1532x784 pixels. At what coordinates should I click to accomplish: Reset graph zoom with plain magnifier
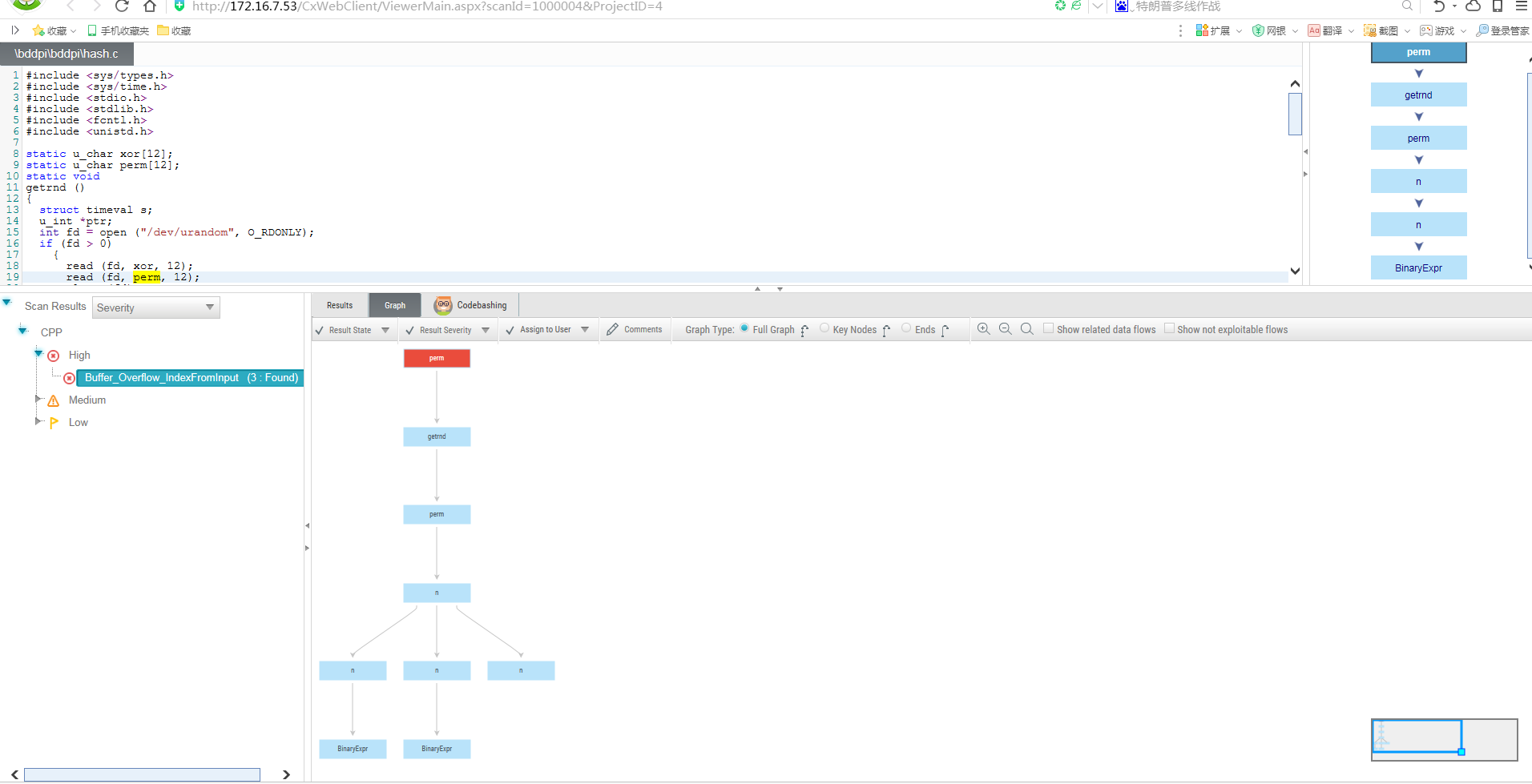pyautogui.click(x=1027, y=329)
